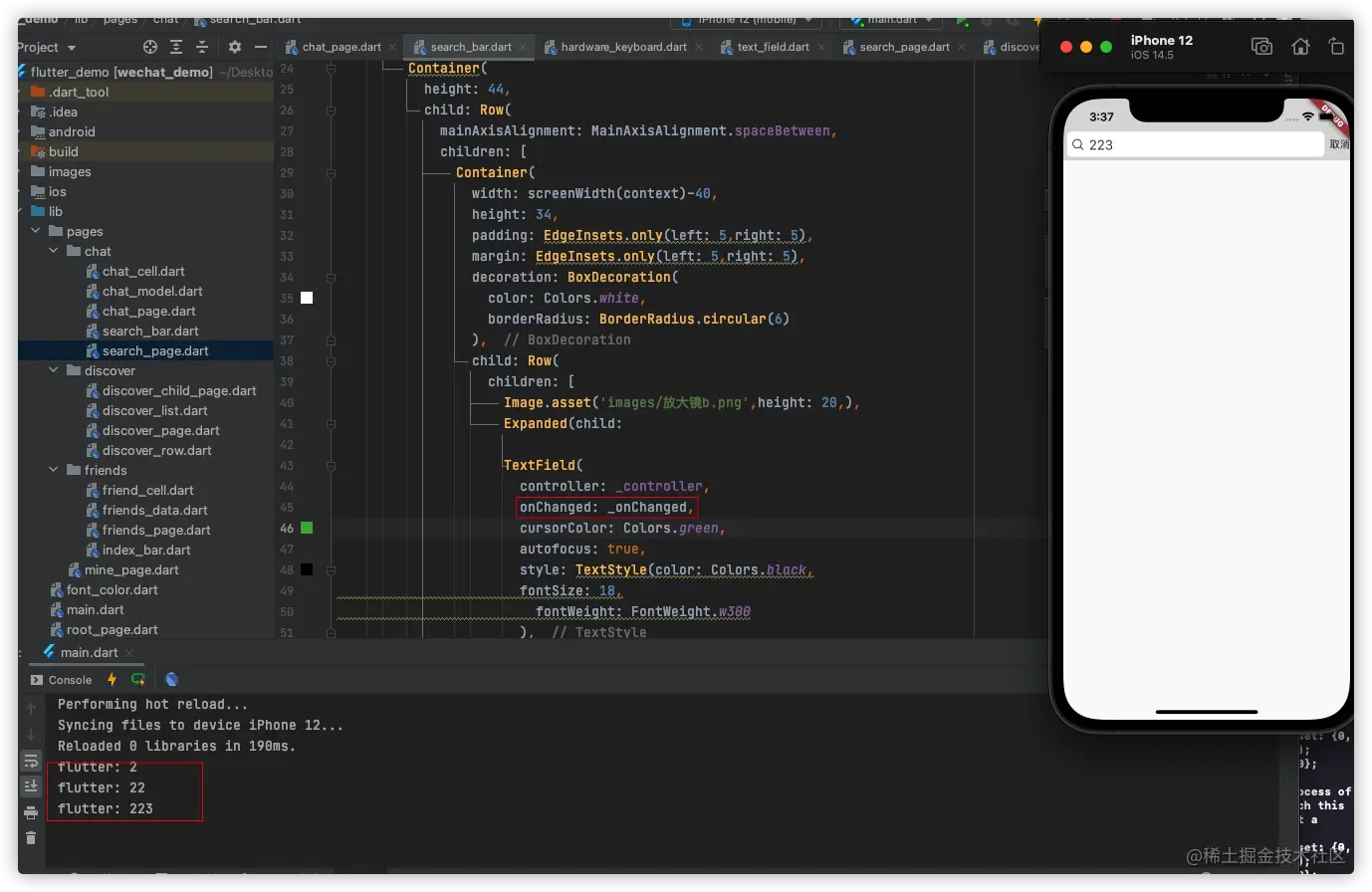Close the main.dart run tab

point(129,653)
